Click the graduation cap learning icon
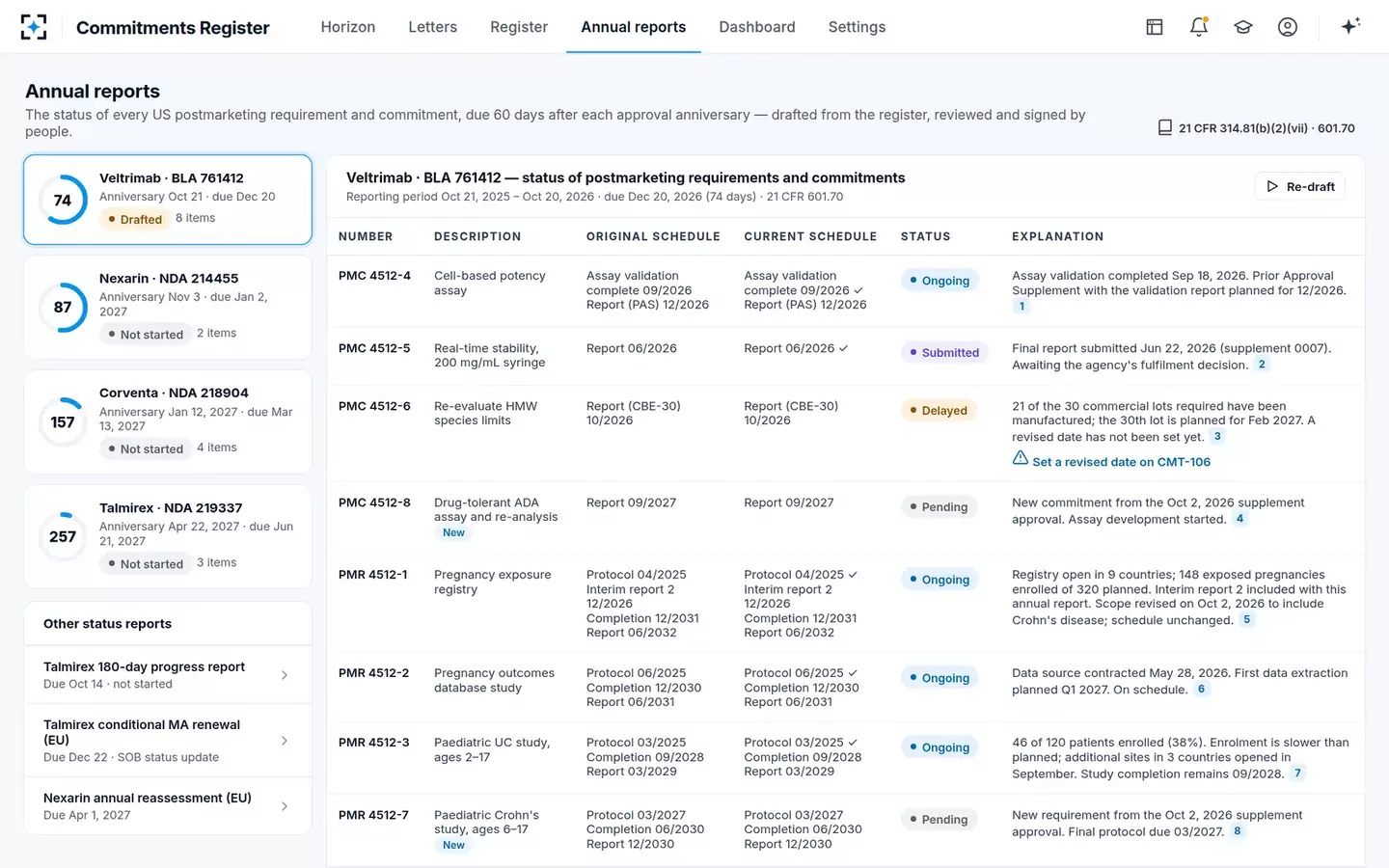1389x868 pixels. 1243,27
